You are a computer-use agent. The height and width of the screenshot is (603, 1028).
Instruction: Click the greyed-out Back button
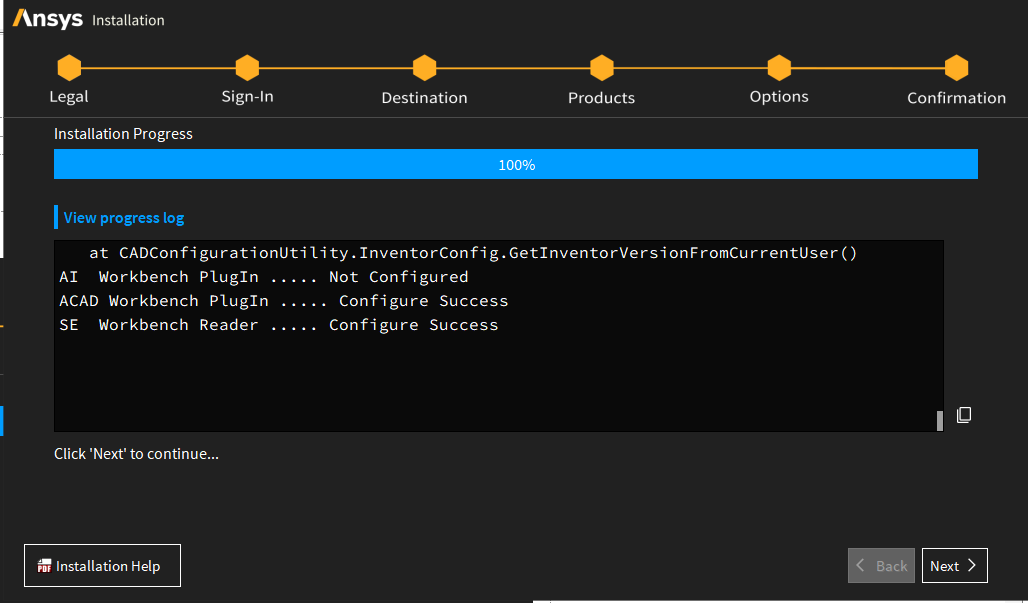881,566
